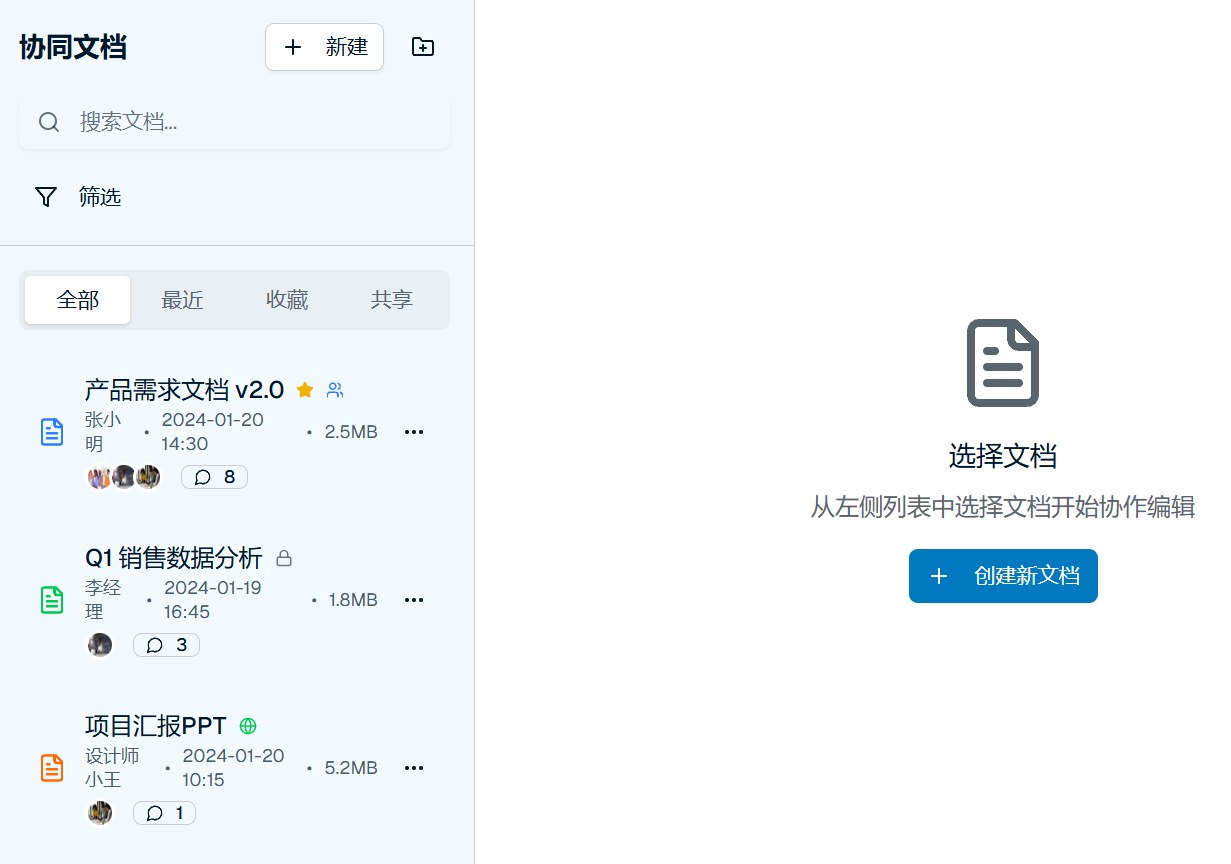Click the filter funnel icon
1231x864 pixels.
46,197
